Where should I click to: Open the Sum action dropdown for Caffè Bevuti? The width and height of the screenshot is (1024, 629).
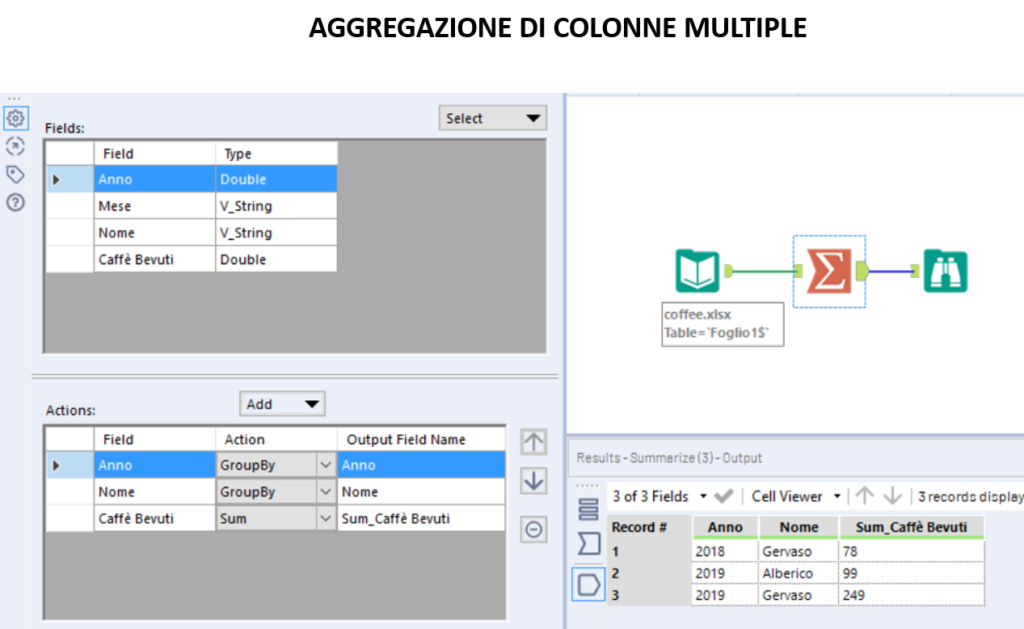[x=325, y=518]
